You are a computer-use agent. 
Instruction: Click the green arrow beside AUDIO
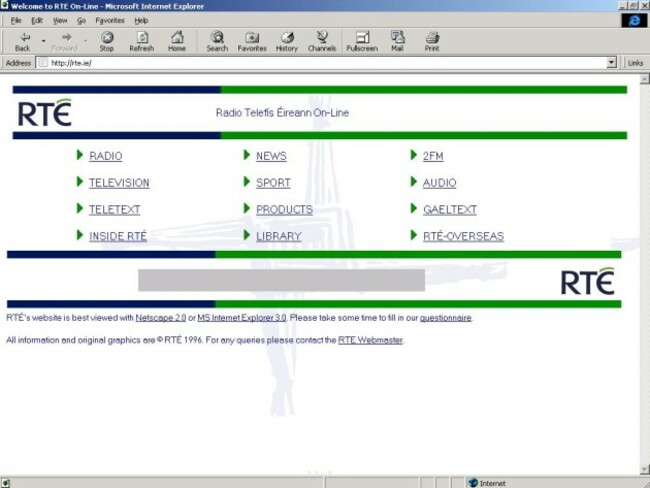click(x=413, y=182)
